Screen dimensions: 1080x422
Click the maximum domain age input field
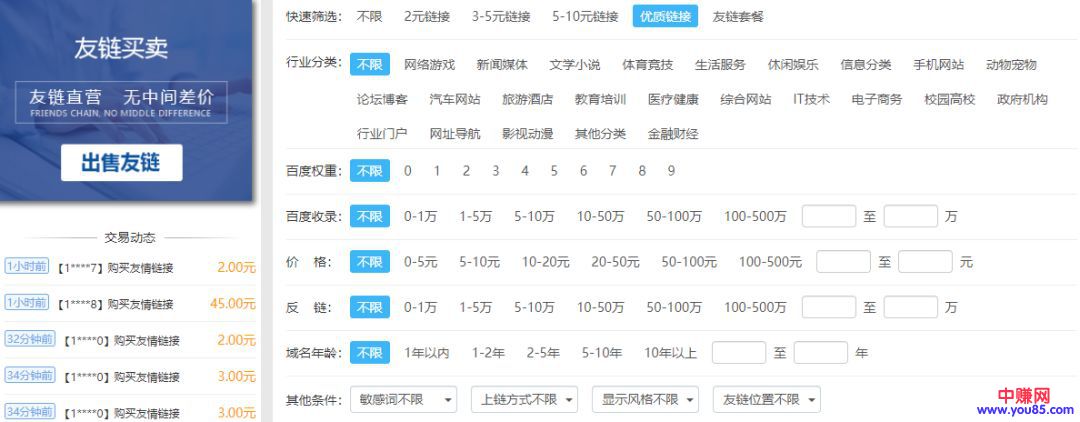coord(820,353)
